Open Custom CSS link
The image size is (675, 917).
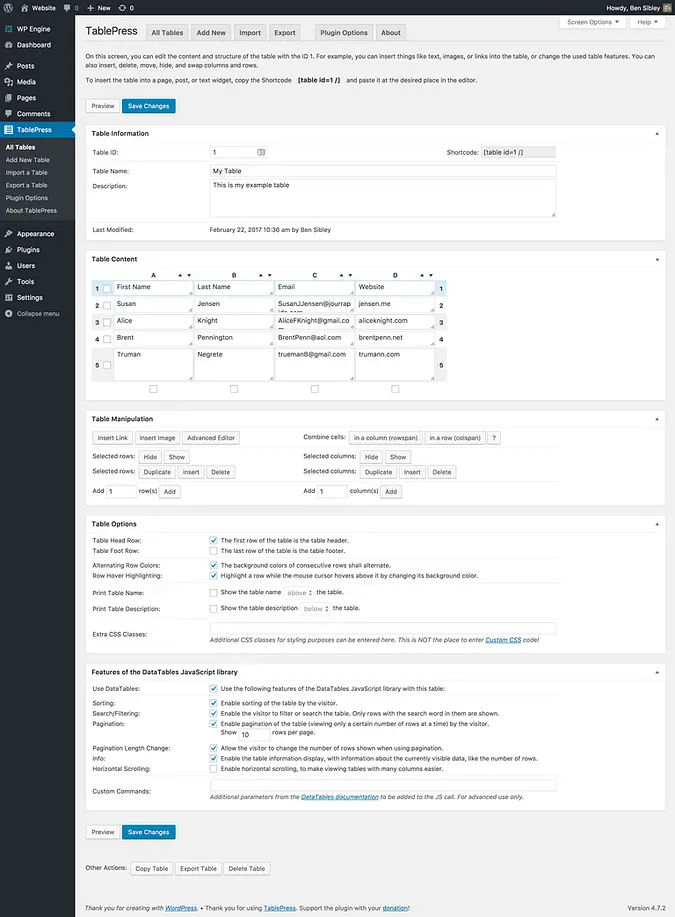(x=503, y=640)
